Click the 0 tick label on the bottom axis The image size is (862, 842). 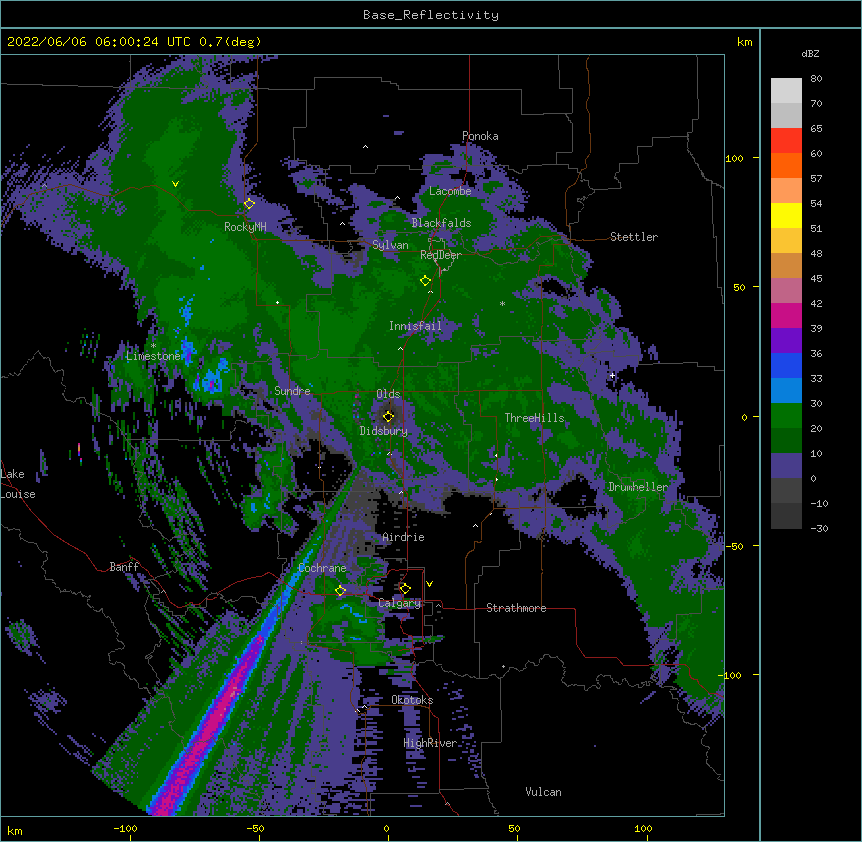coord(386,829)
